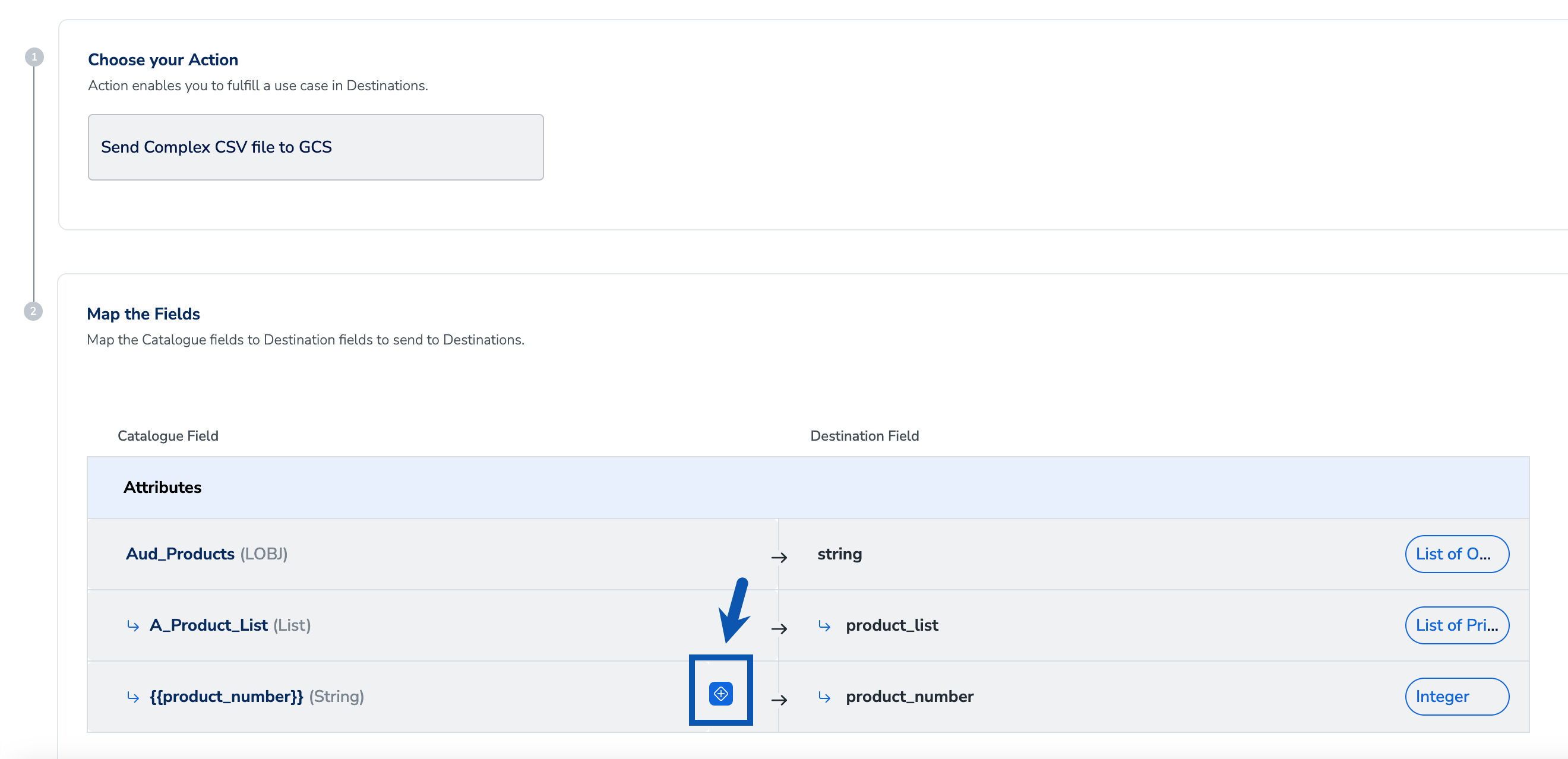Click nested arrow icon before product_number destination
Viewport: 1568px width, 759px height.
[x=825, y=696]
